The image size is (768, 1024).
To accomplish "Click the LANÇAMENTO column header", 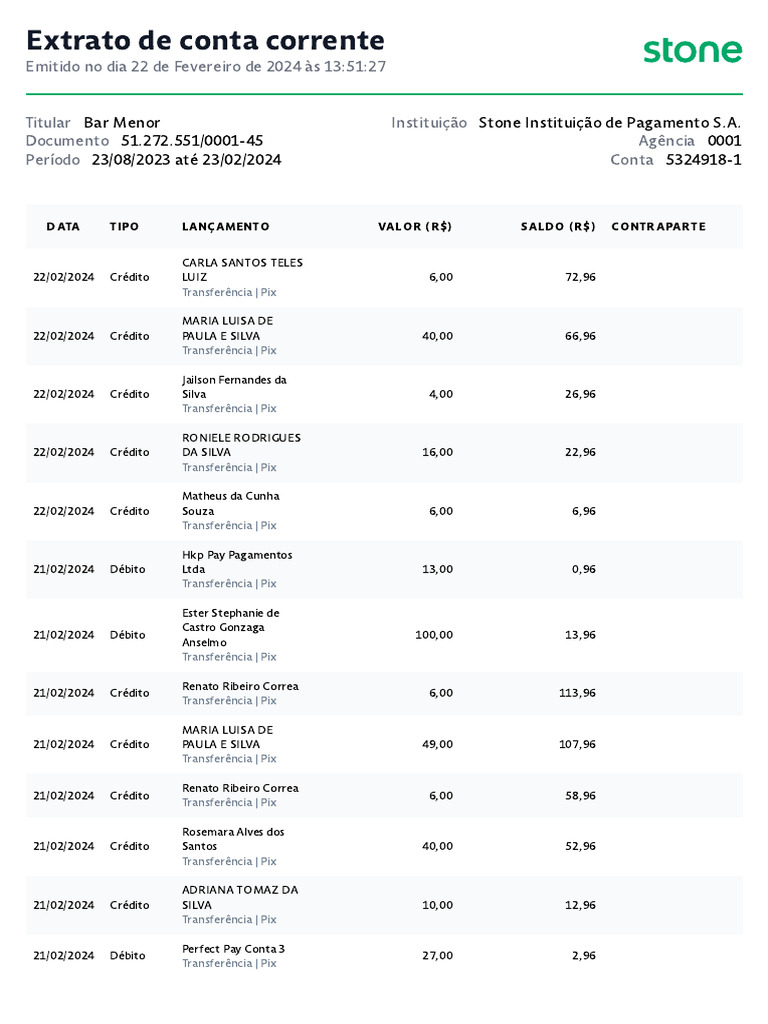I will pyautogui.click(x=225, y=227).
